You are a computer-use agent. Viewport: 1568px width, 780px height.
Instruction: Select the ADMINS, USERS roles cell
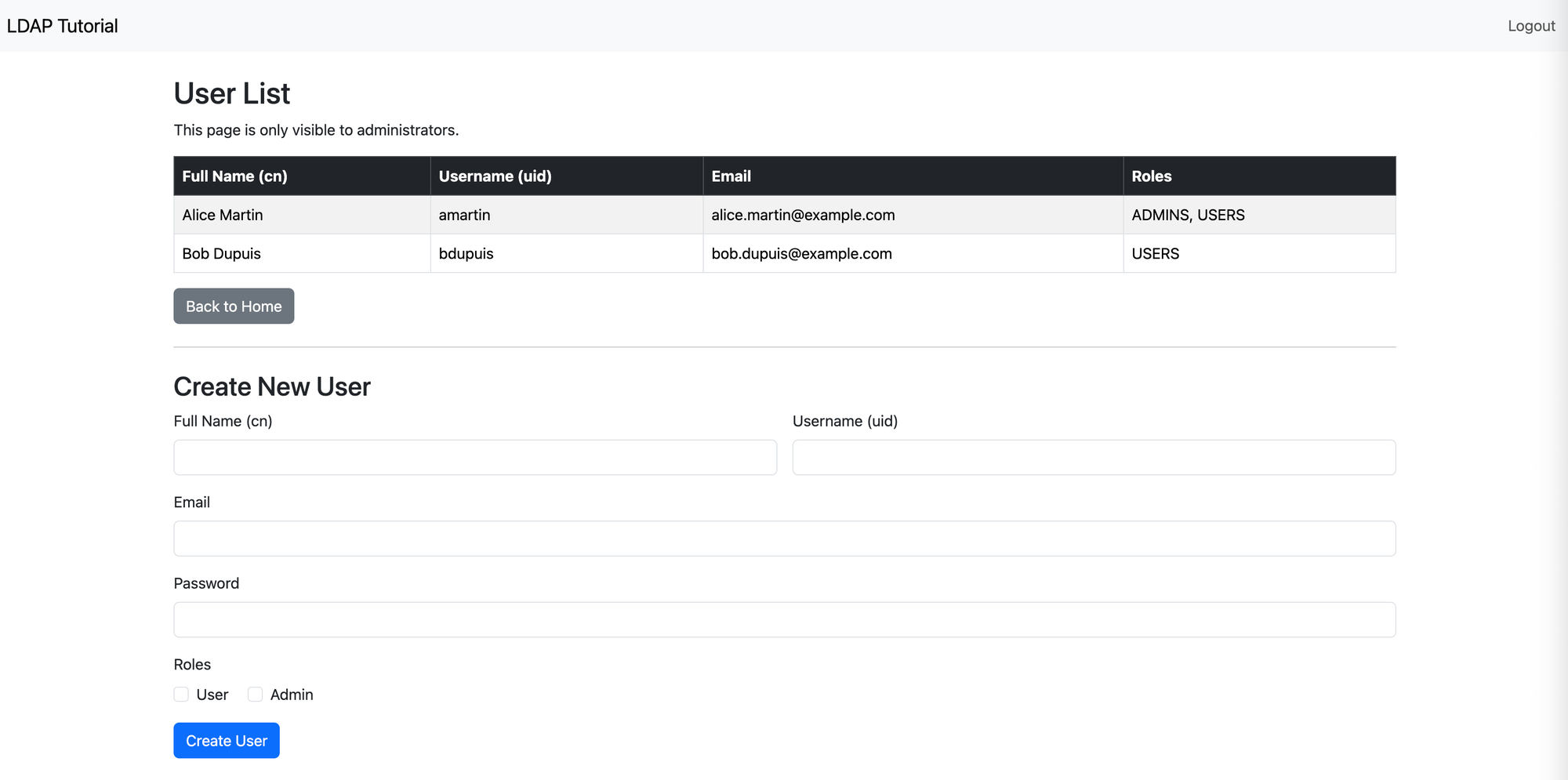[1188, 215]
